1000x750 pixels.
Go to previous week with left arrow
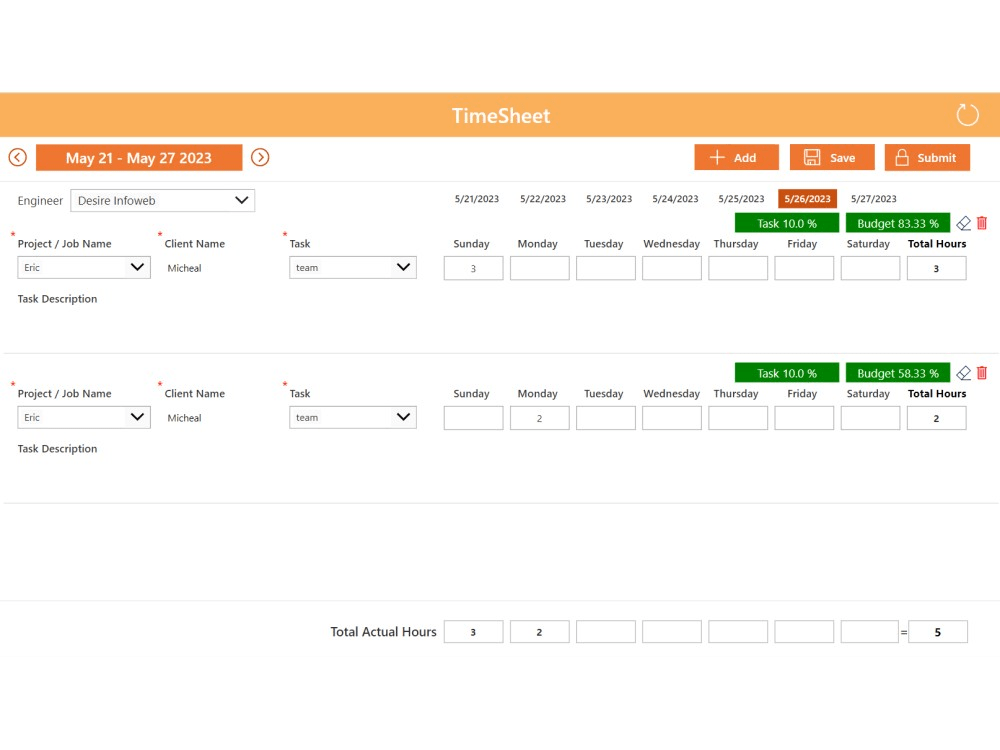[x=17, y=157]
